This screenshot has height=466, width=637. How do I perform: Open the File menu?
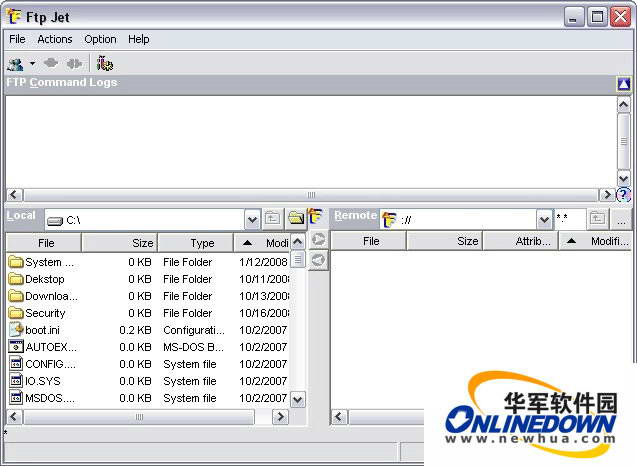coord(17,39)
